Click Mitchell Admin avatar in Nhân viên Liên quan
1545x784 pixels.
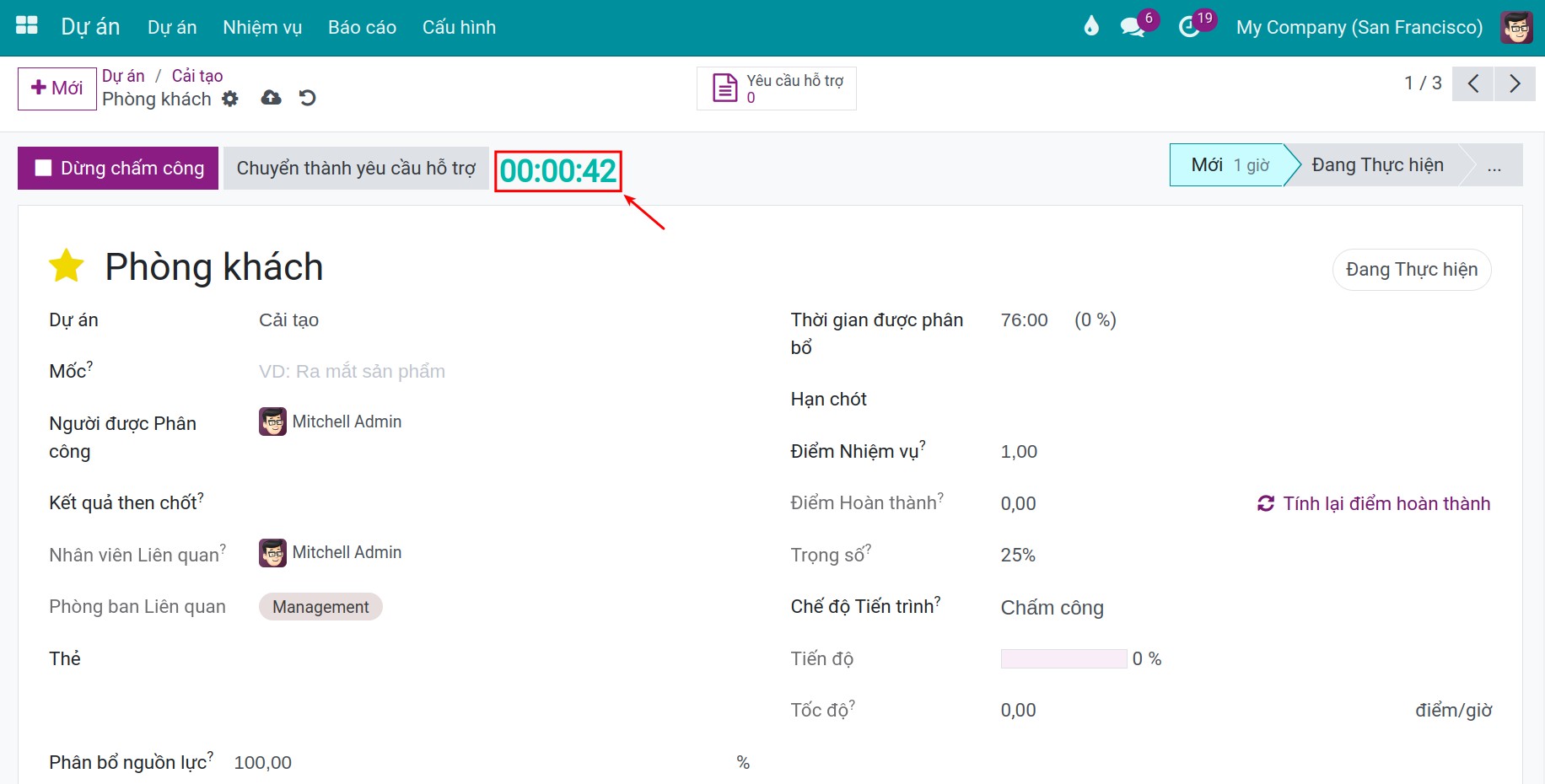click(x=272, y=553)
